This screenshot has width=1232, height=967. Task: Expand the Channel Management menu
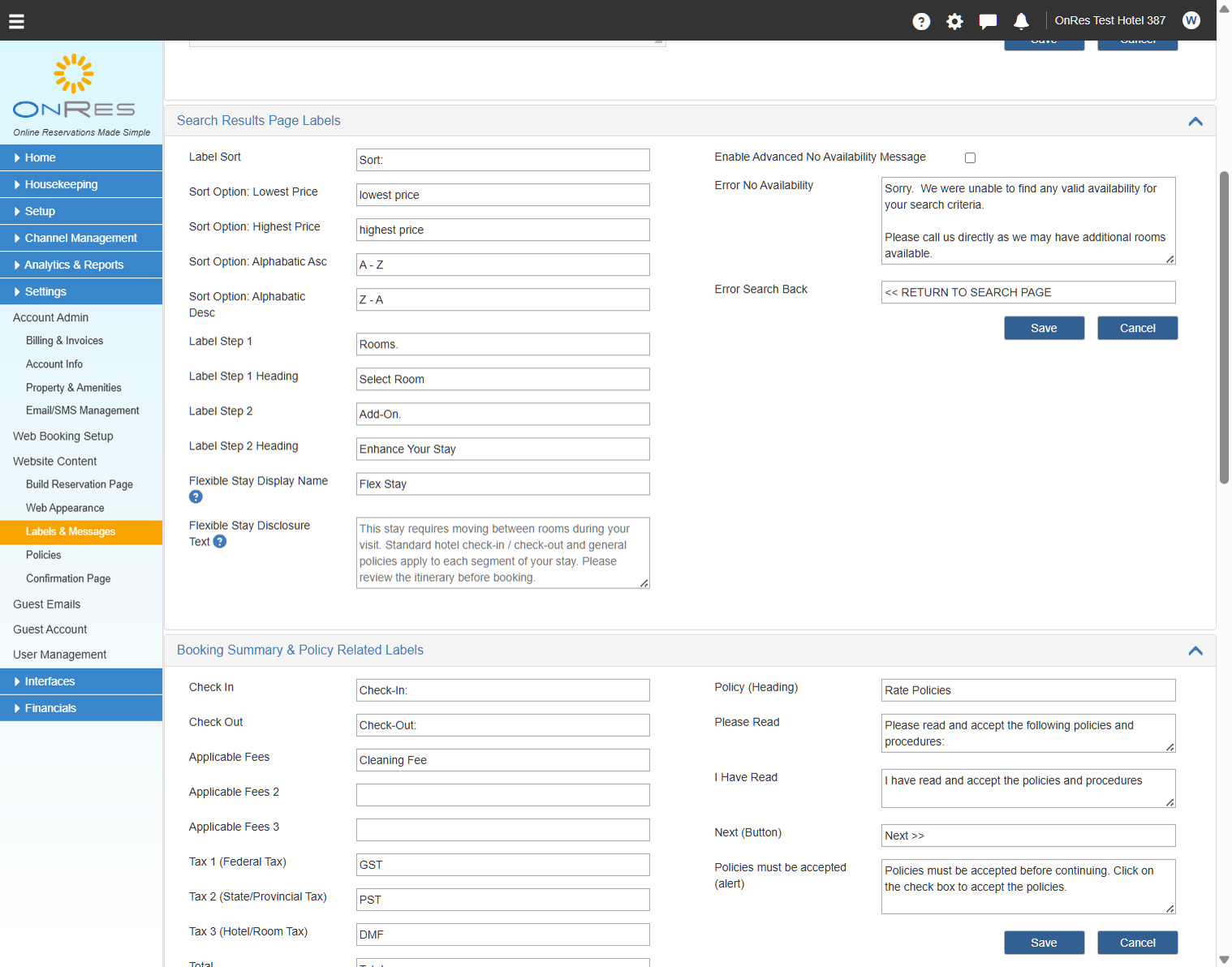81,238
